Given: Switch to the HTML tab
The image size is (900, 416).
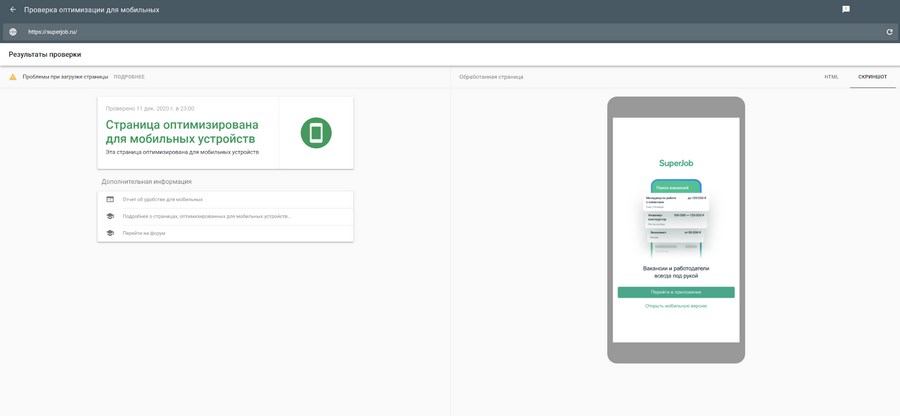Looking at the screenshot, I should pos(831,77).
